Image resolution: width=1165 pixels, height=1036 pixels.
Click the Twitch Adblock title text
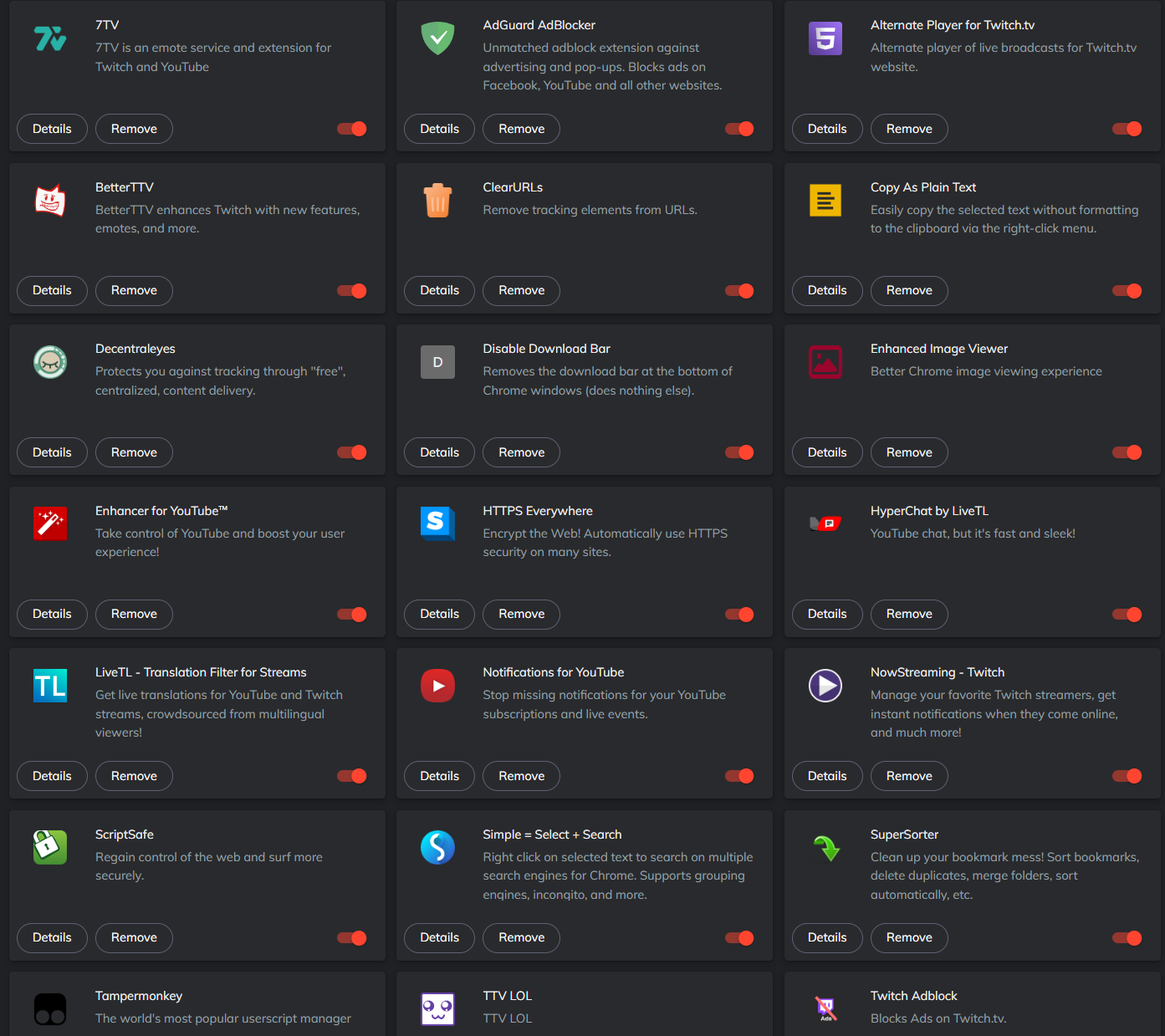[913, 996]
